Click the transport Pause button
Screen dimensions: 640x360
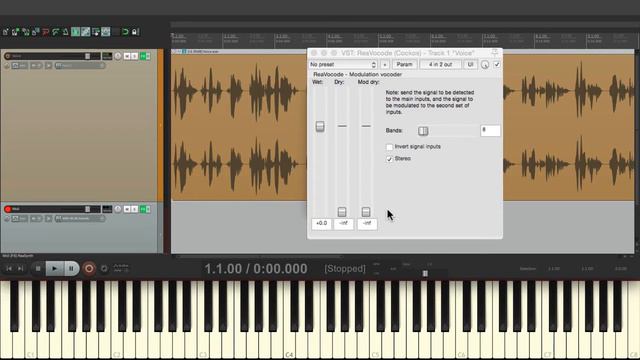pyautogui.click(x=71, y=269)
